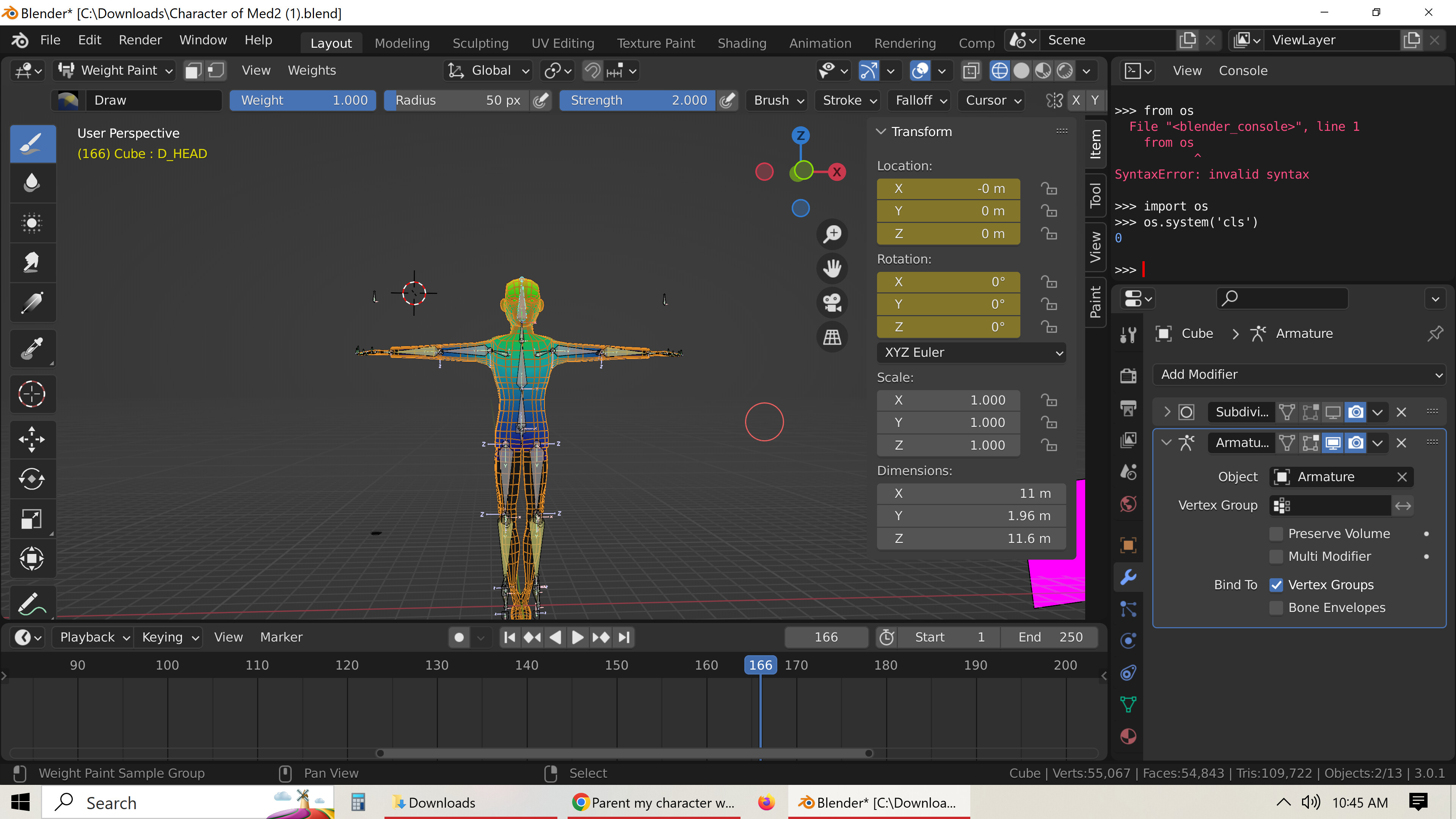Viewport: 1456px width, 819px height.
Task: Select the Annotate tool
Action: pos(32,604)
